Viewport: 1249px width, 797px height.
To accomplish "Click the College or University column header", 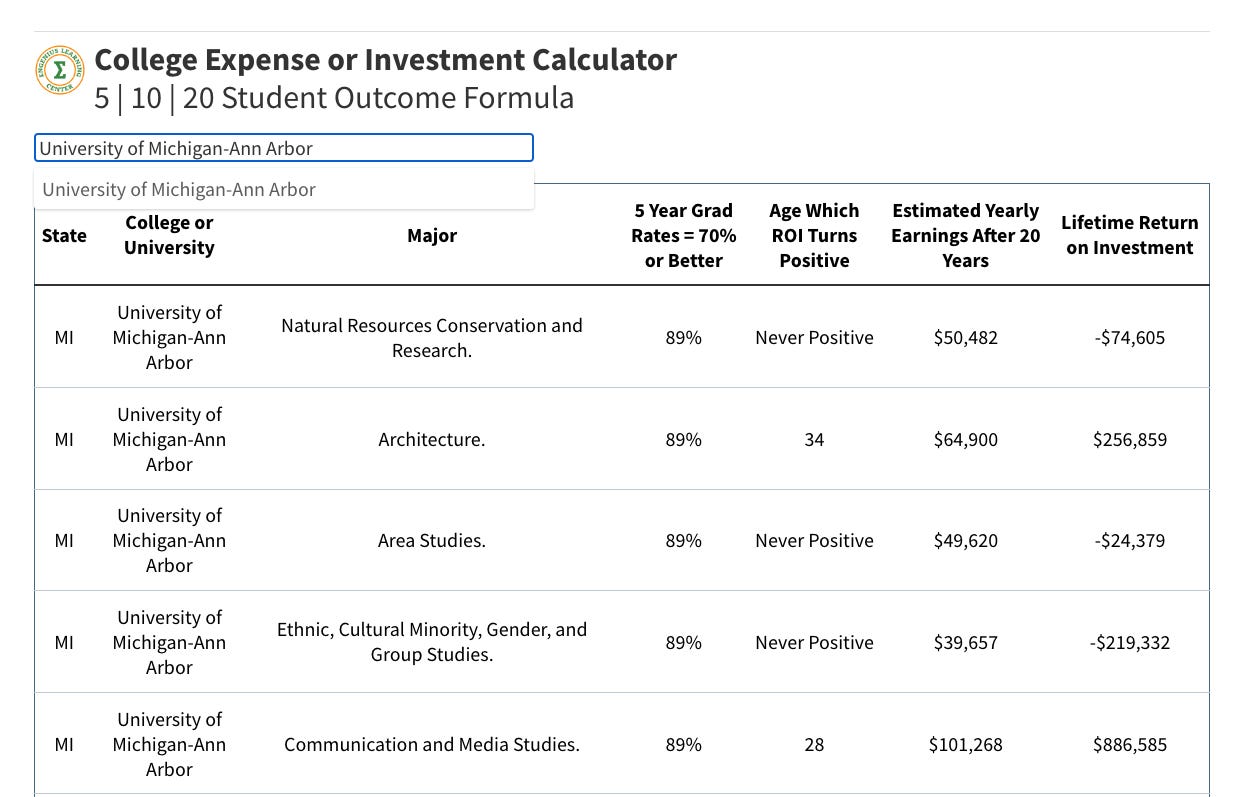I will (169, 236).
